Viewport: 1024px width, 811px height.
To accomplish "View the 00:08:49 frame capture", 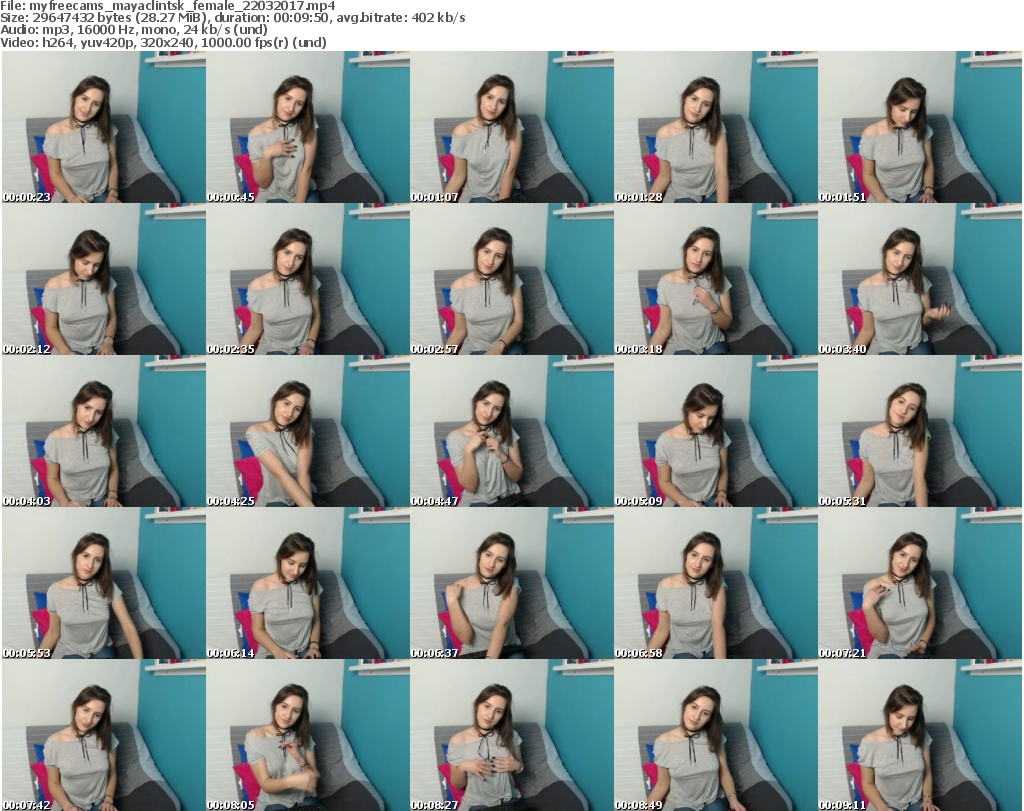I will click(716, 735).
